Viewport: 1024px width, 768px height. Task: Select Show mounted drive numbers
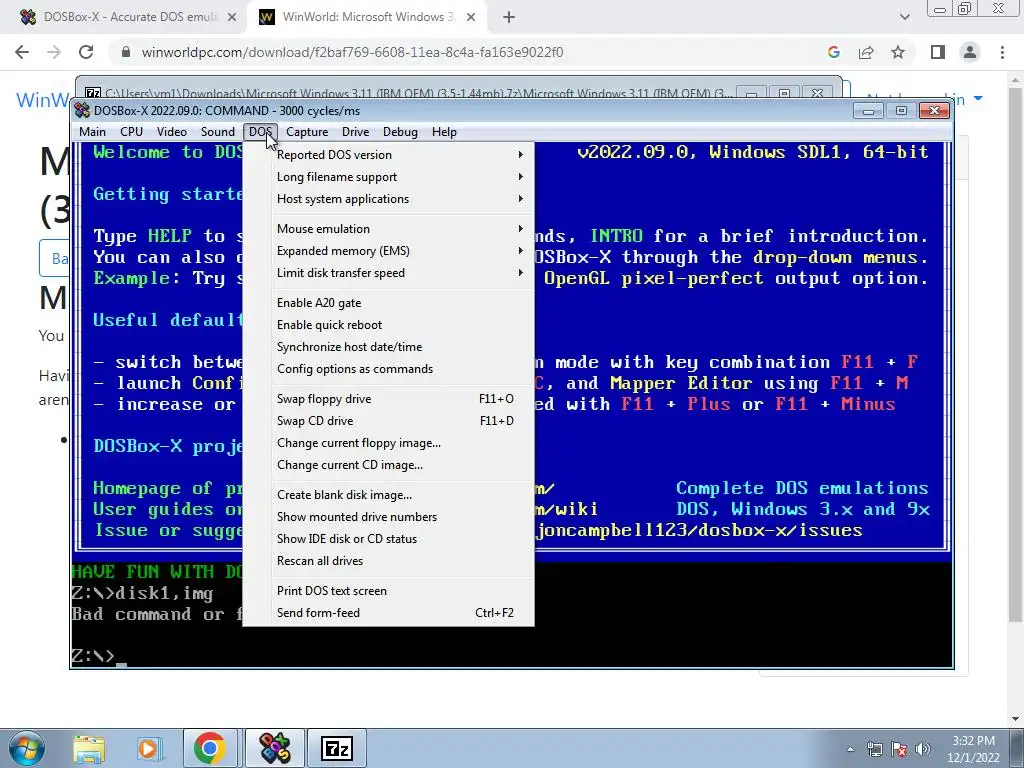pyautogui.click(x=389, y=517)
